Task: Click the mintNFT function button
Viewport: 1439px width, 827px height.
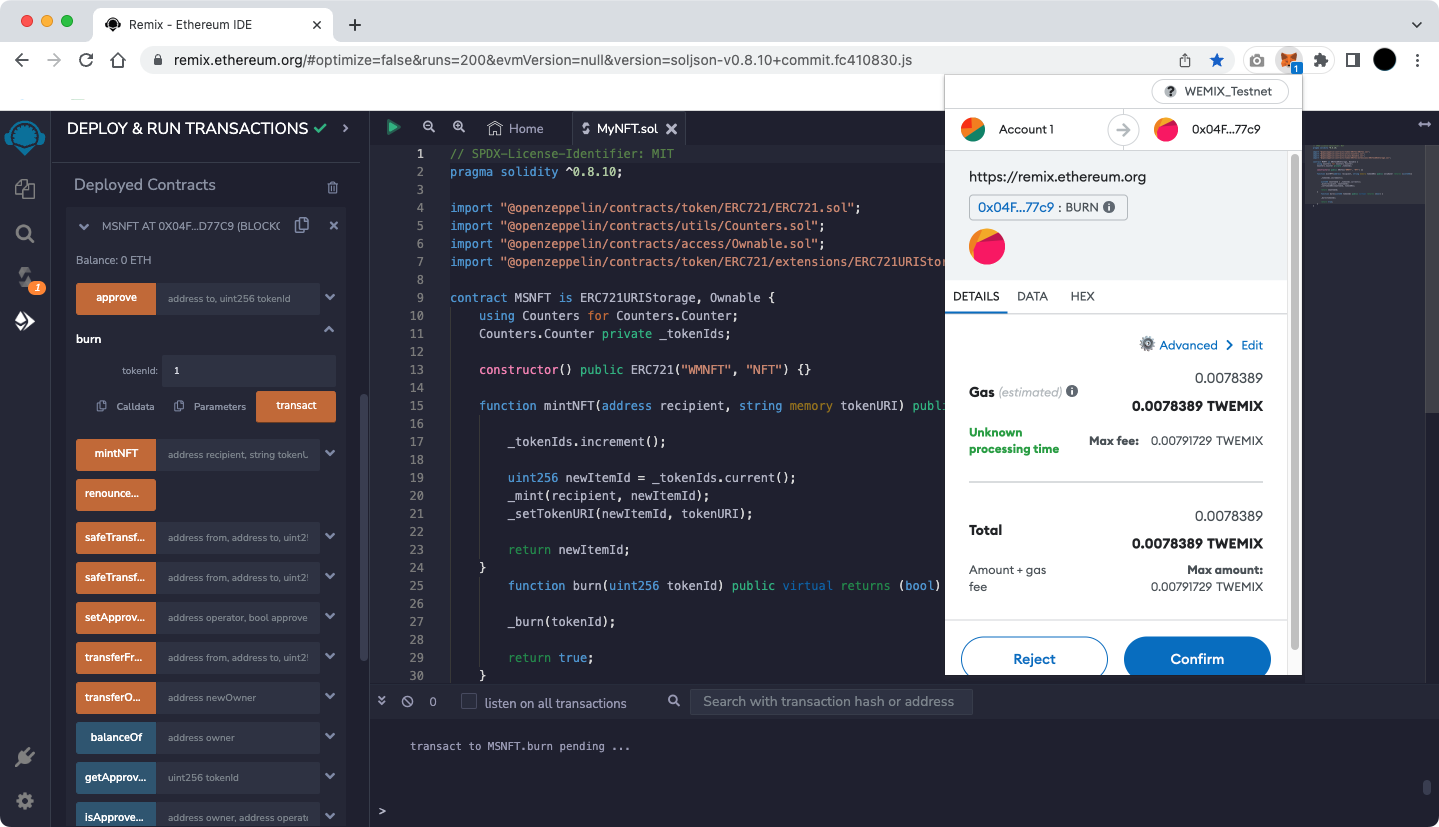Action: 116,454
